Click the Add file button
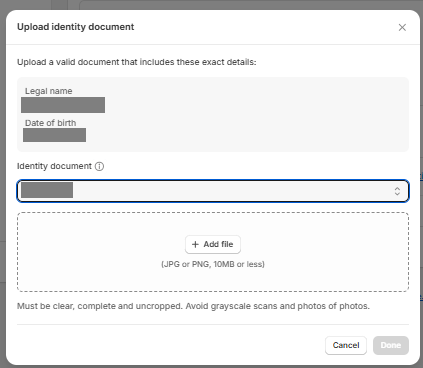This screenshot has width=423, height=368. 213,244
